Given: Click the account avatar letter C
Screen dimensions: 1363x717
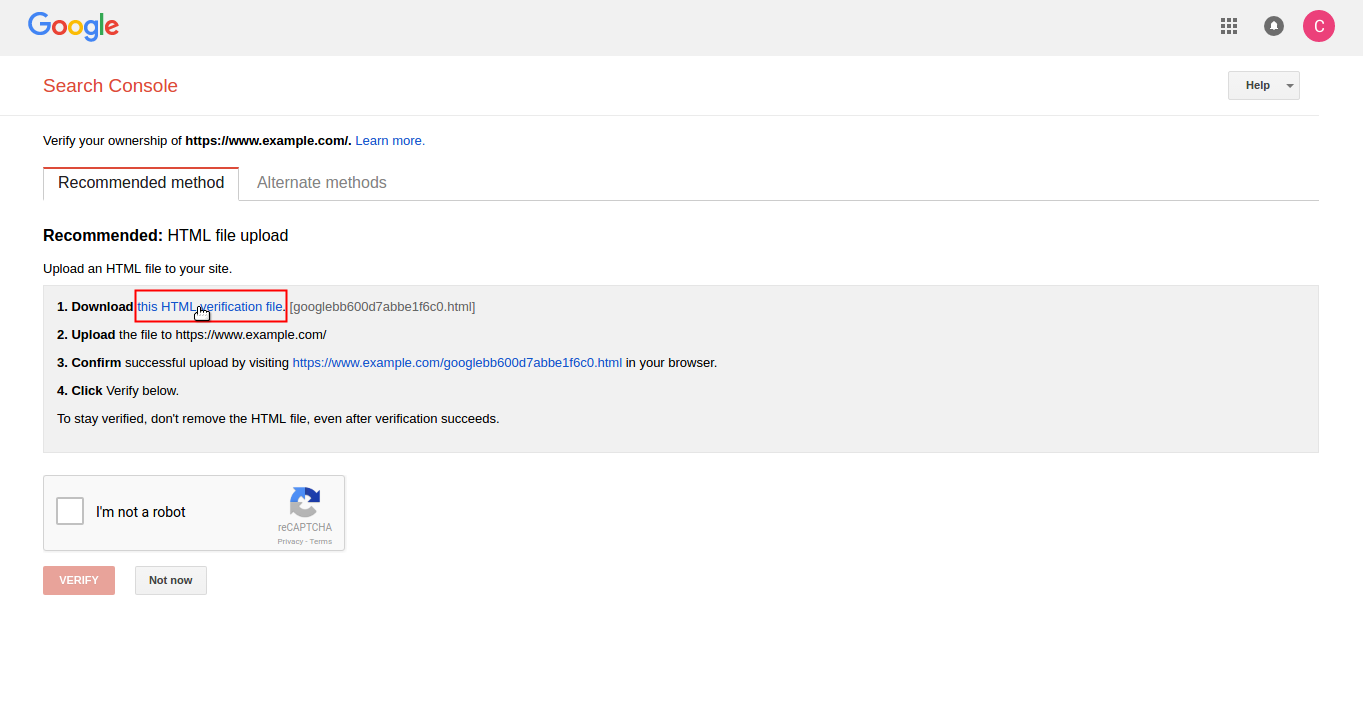Looking at the screenshot, I should coord(1319,26).
